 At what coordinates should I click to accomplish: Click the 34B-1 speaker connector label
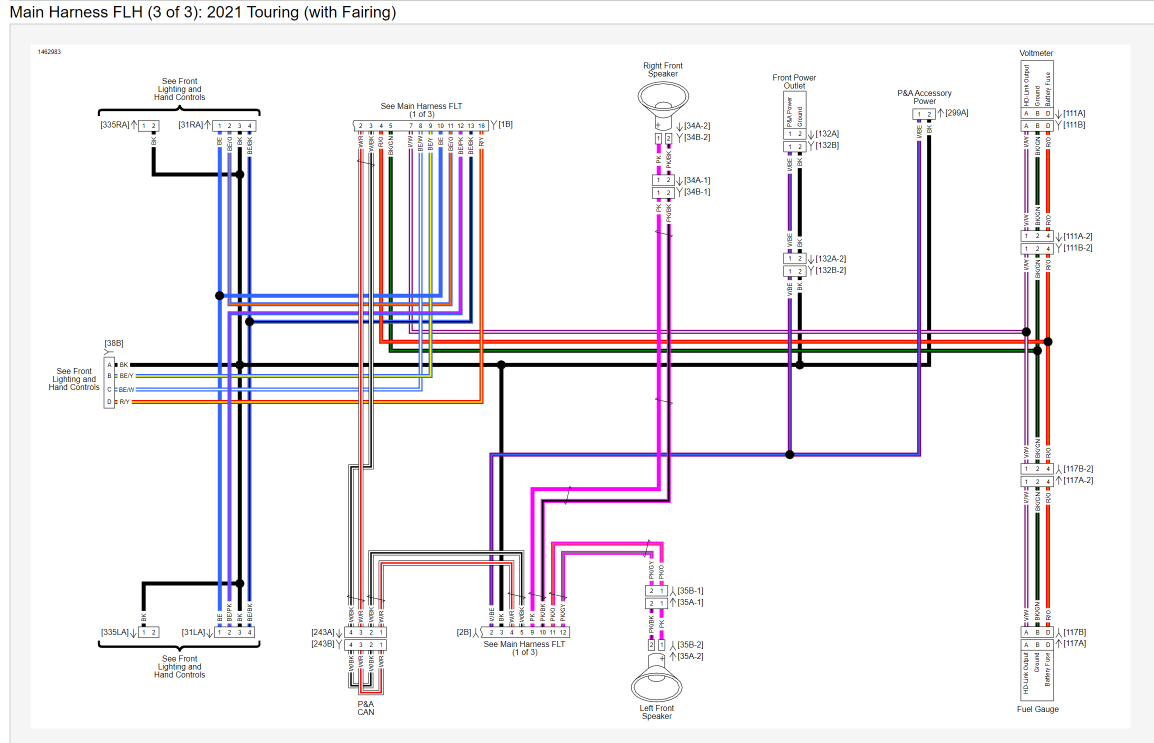[x=697, y=192]
